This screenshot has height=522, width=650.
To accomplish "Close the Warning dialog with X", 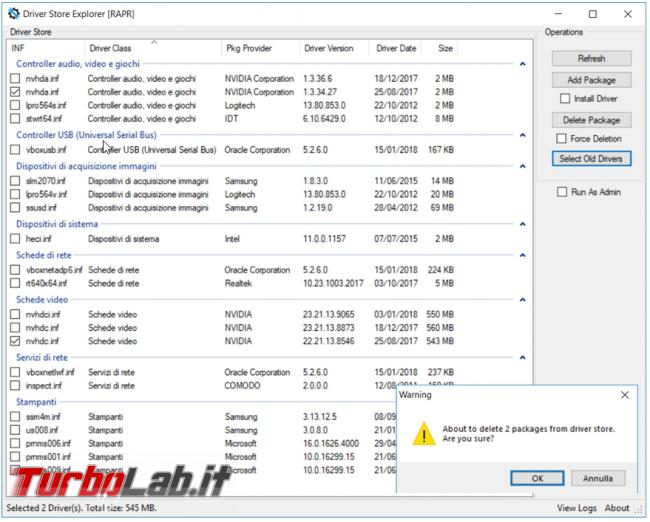I will point(625,395).
